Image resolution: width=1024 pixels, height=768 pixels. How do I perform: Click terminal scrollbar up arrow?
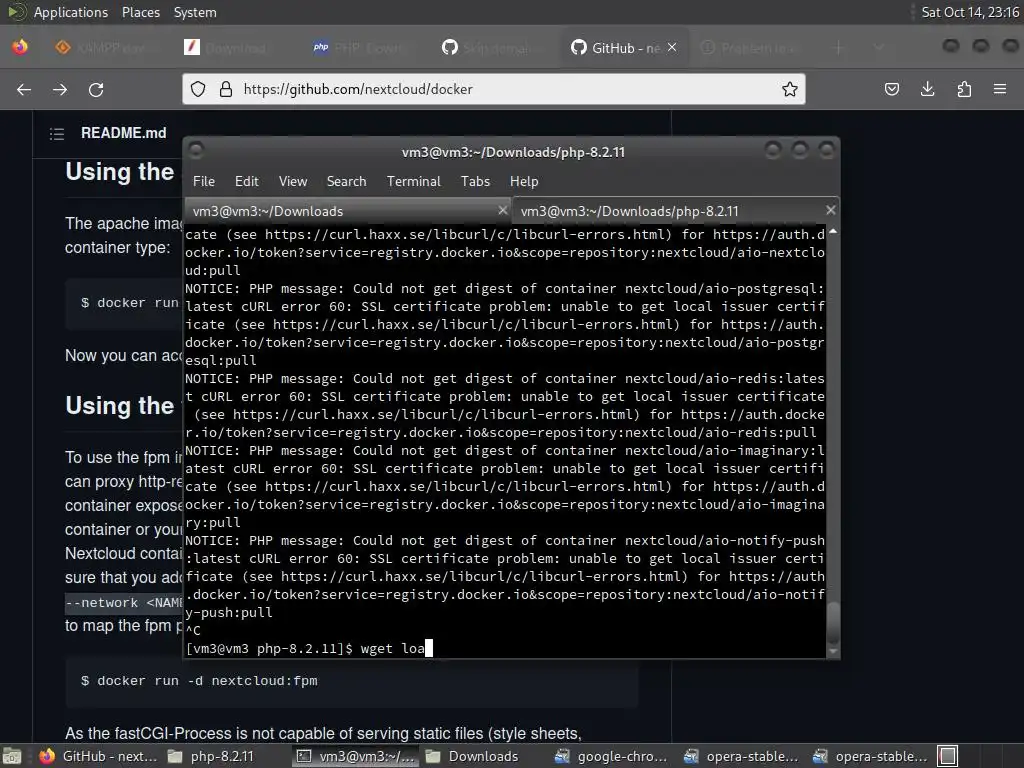tap(833, 232)
